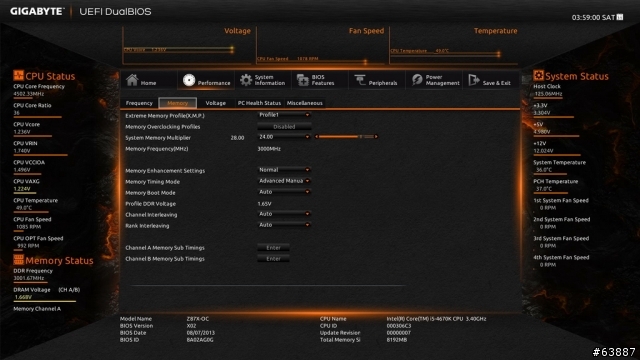Click the BIOS Date 08/07/2013 text
Image resolution: width=640 pixels, height=360 pixels.
click(200, 333)
